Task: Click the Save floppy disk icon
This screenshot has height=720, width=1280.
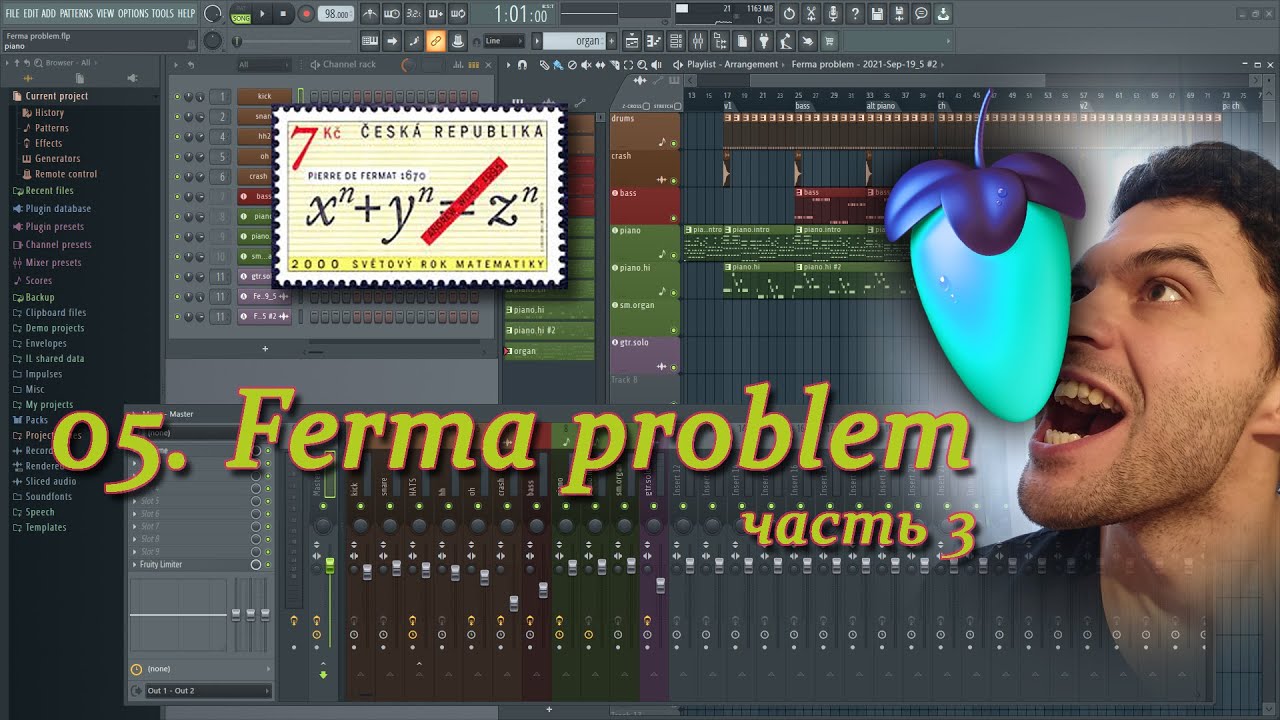Action: [x=877, y=14]
